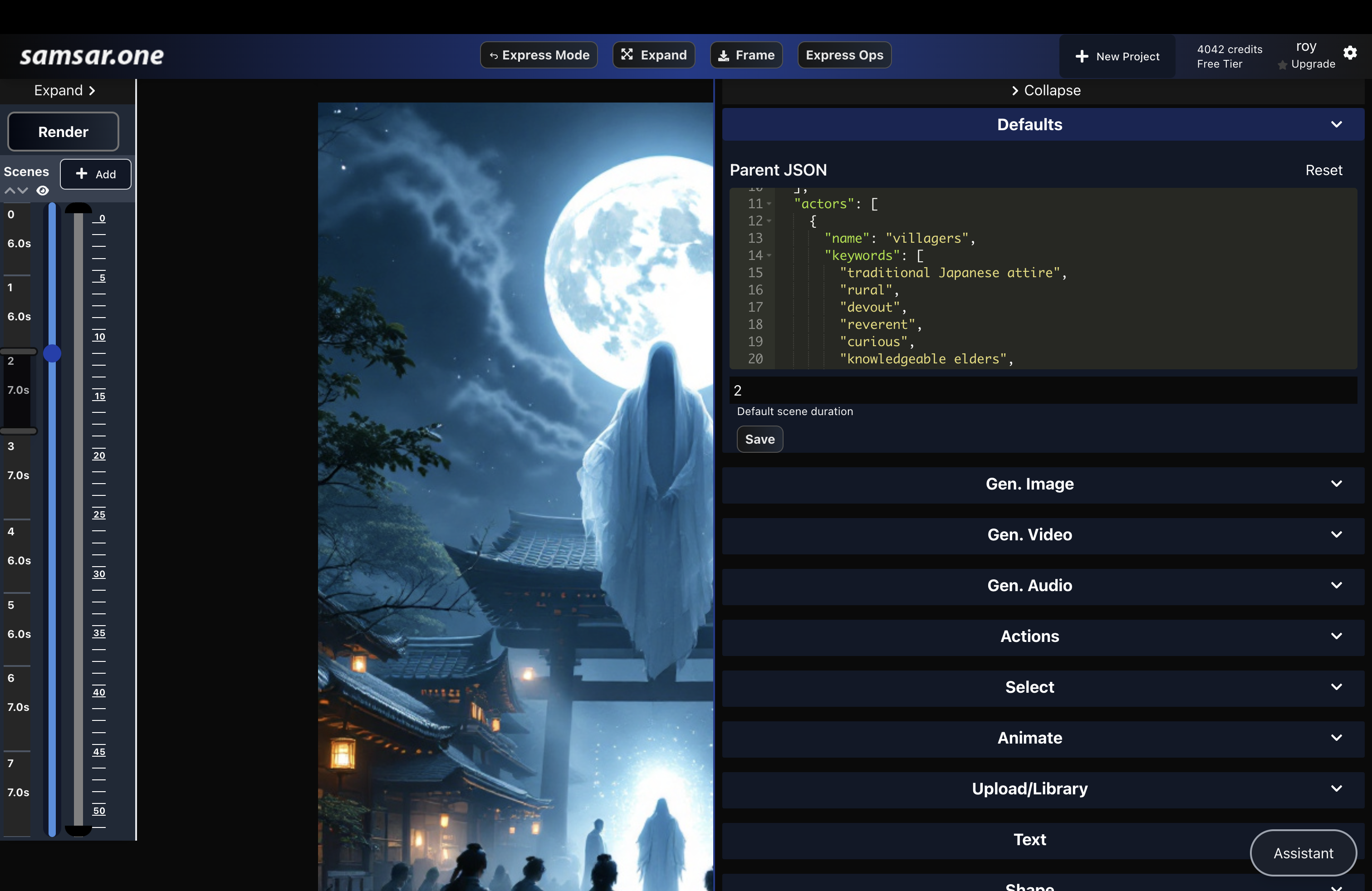The width and height of the screenshot is (1372, 891).
Task: Download the frame with the Frame button
Action: (x=746, y=55)
